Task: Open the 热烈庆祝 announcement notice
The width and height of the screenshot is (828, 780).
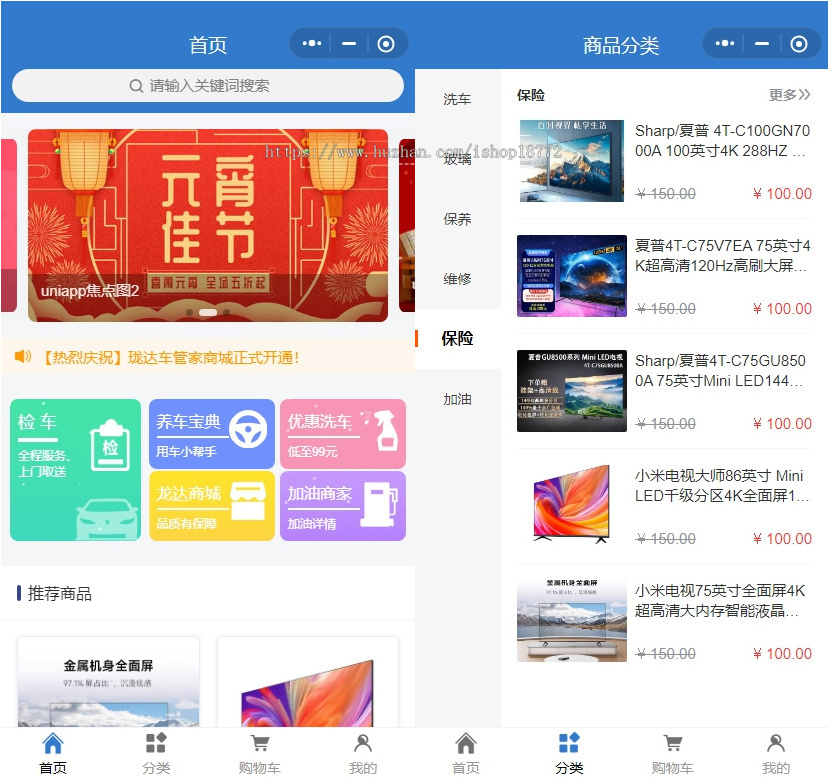Action: tap(208, 357)
